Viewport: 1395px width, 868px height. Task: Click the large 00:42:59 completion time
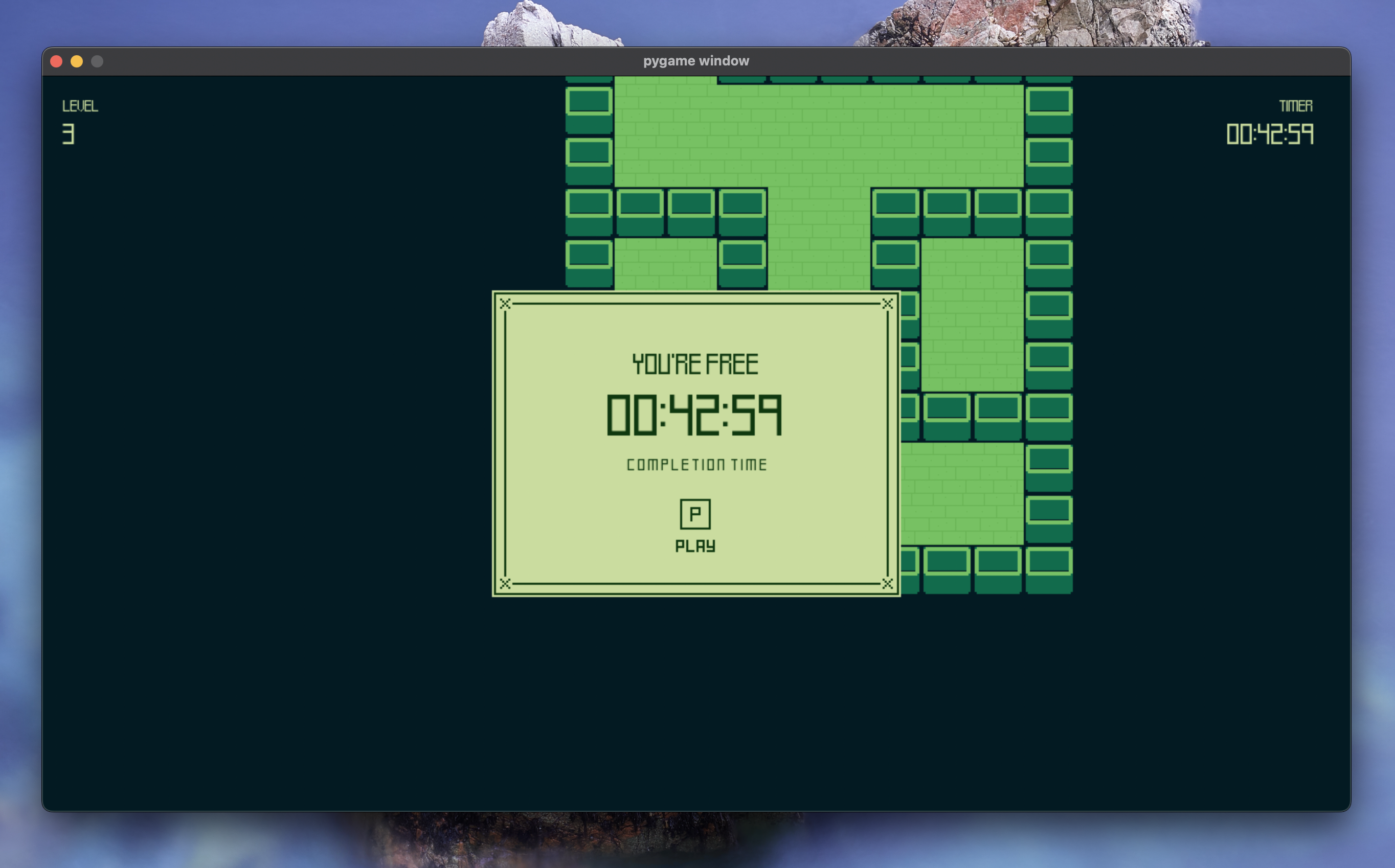pyautogui.click(x=695, y=415)
